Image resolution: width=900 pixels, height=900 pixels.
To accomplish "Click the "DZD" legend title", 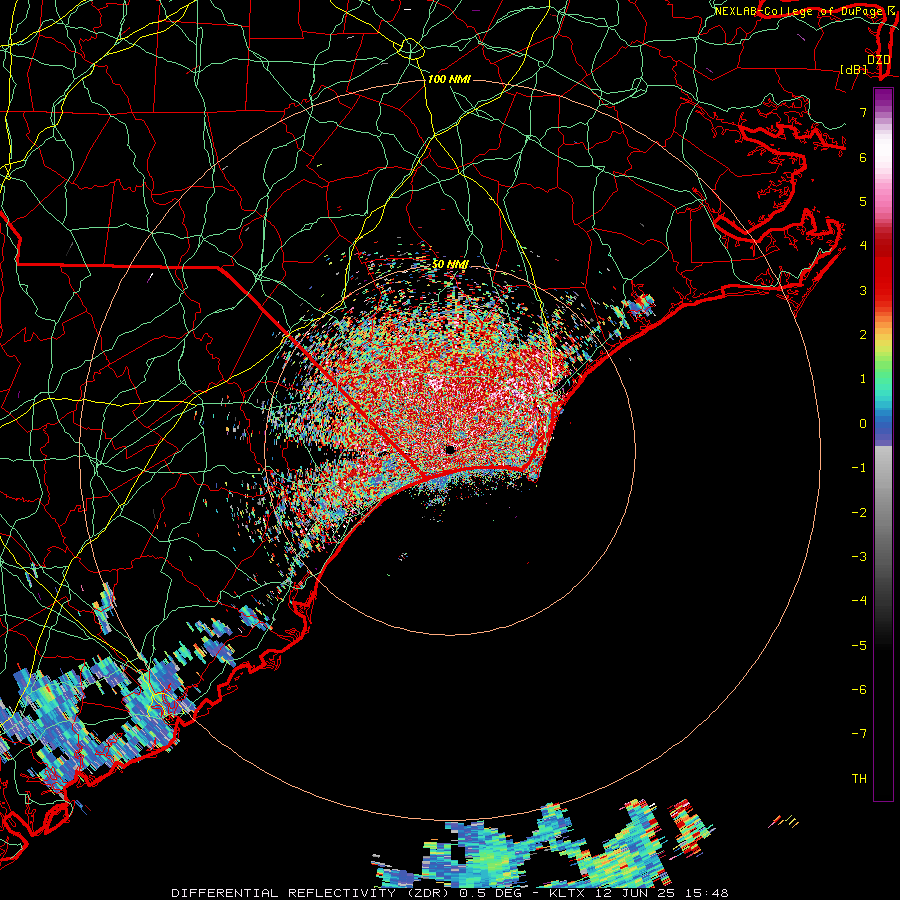I will 879,60.
